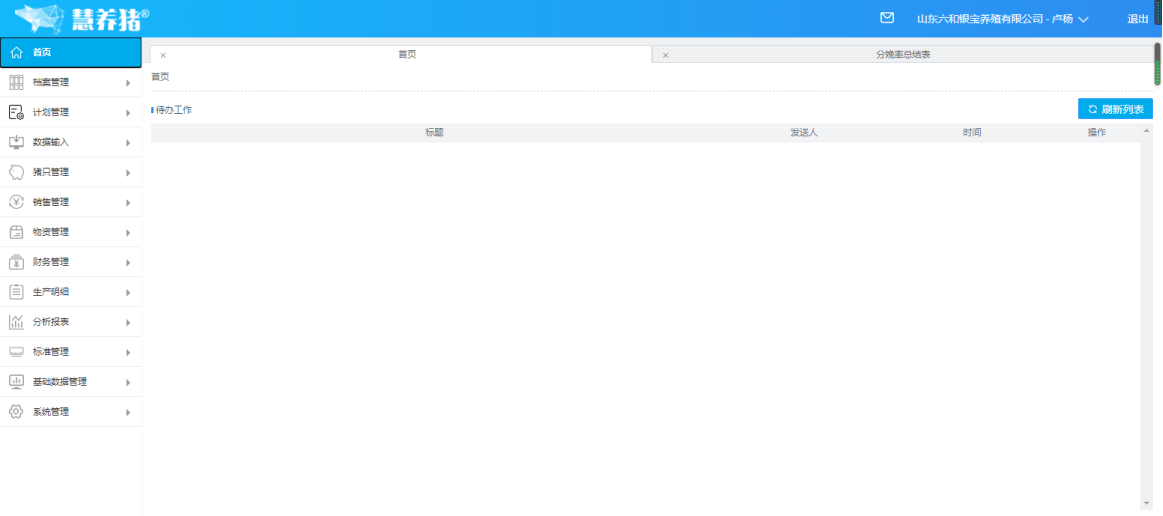Image resolution: width=1163 pixels, height=516 pixels.
Task: Expand the 数据输入 arrow
Action: click(128, 143)
